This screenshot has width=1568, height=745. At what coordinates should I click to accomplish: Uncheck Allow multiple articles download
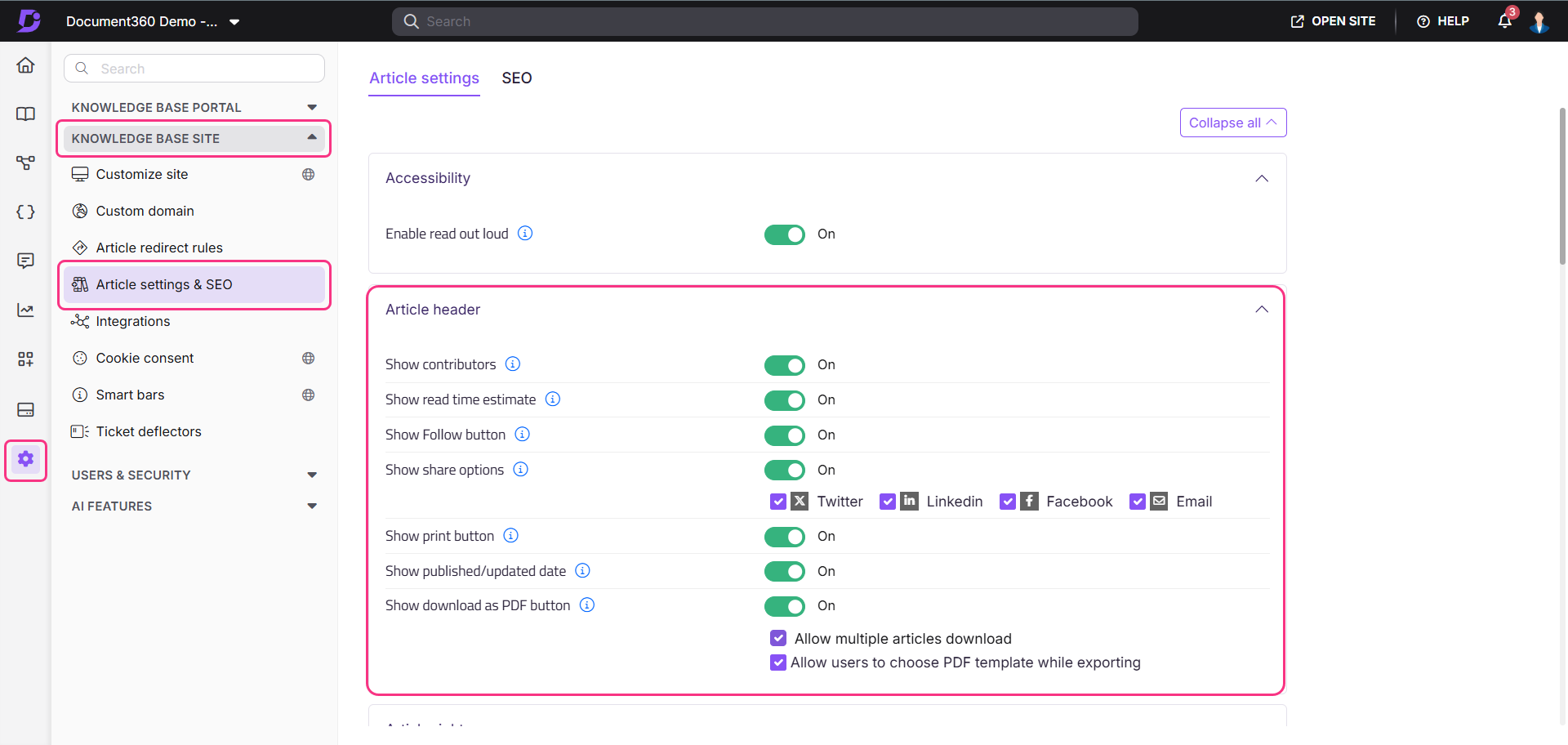[x=778, y=639]
